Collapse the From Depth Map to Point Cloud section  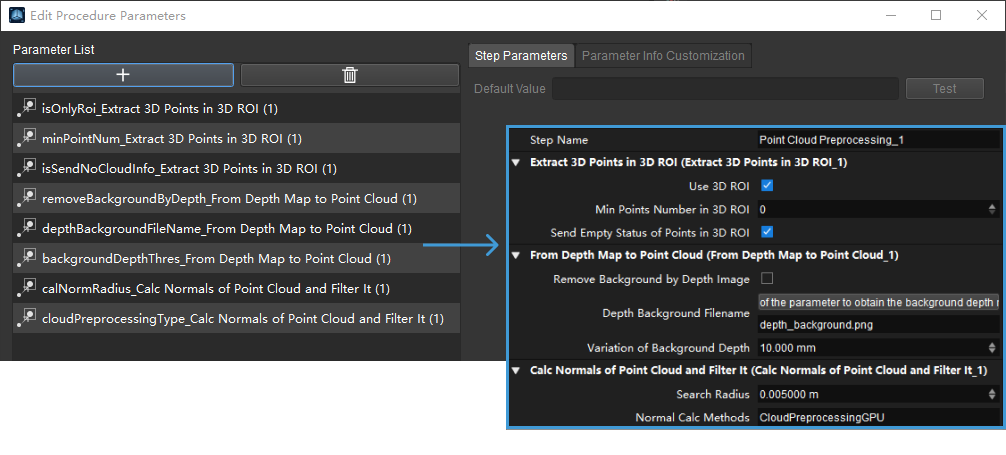(516, 255)
